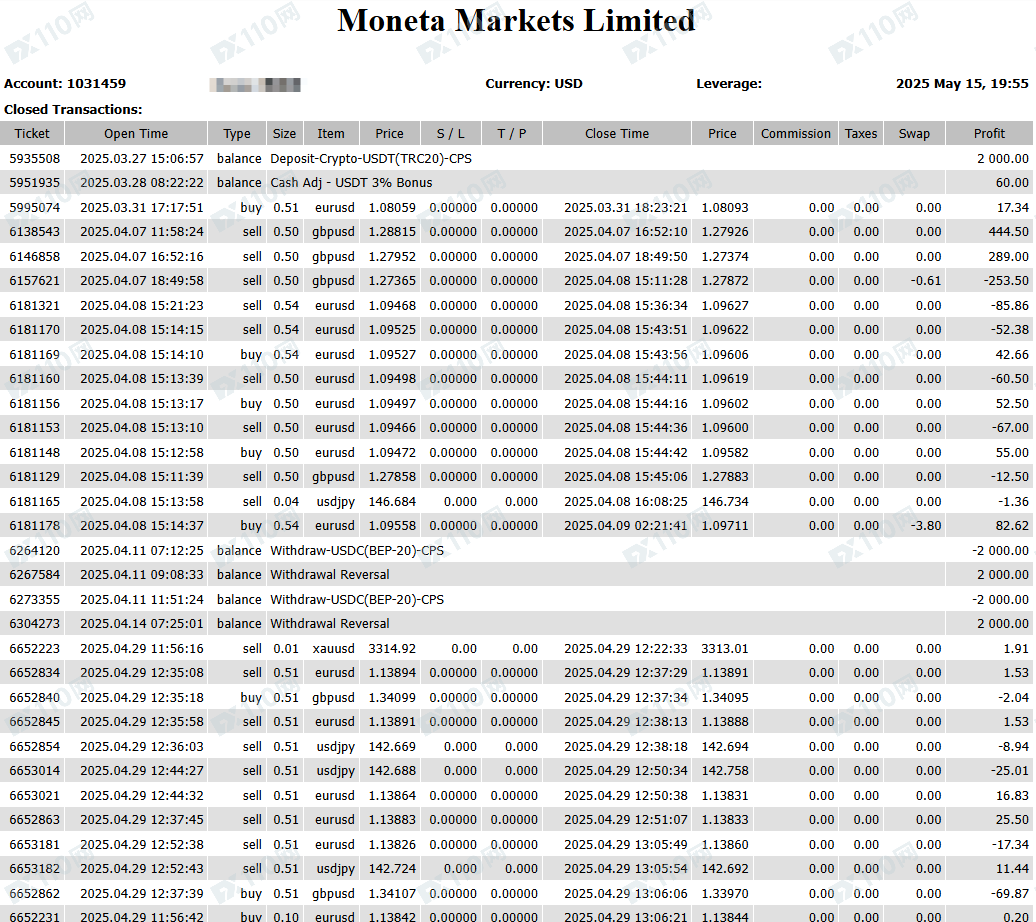Image resolution: width=1036 pixels, height=922 pixels.
Task: Click ticket number 5935508
Action: click(34, 159)
